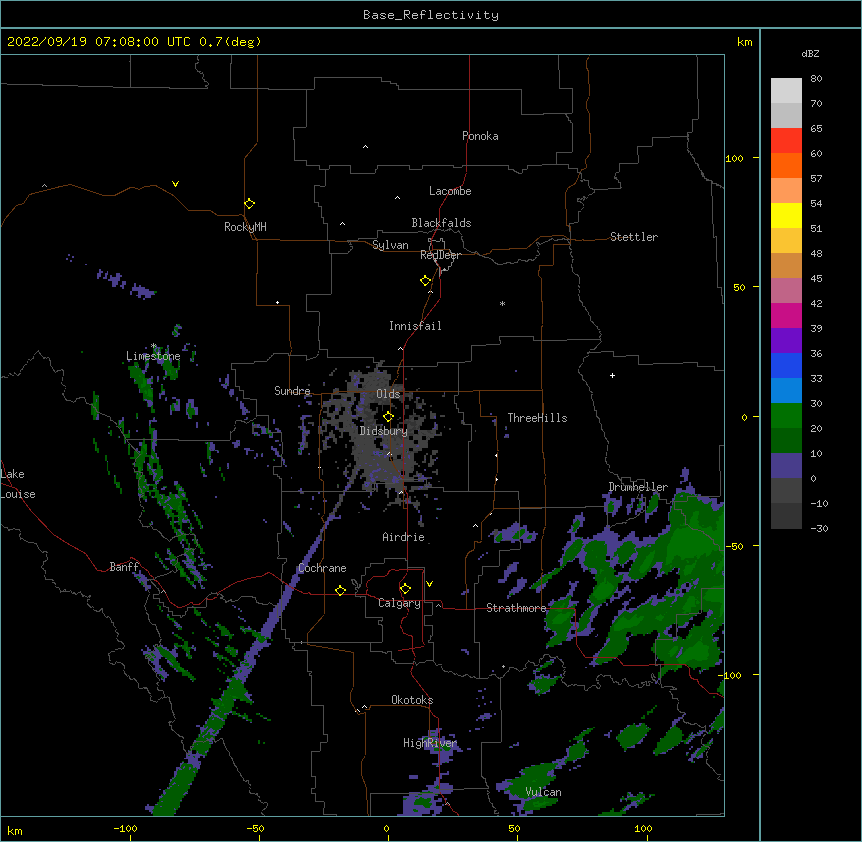Click the Lake Louise label
The height and width of the screenshot is (842, 862).
[x=18, y=484]
